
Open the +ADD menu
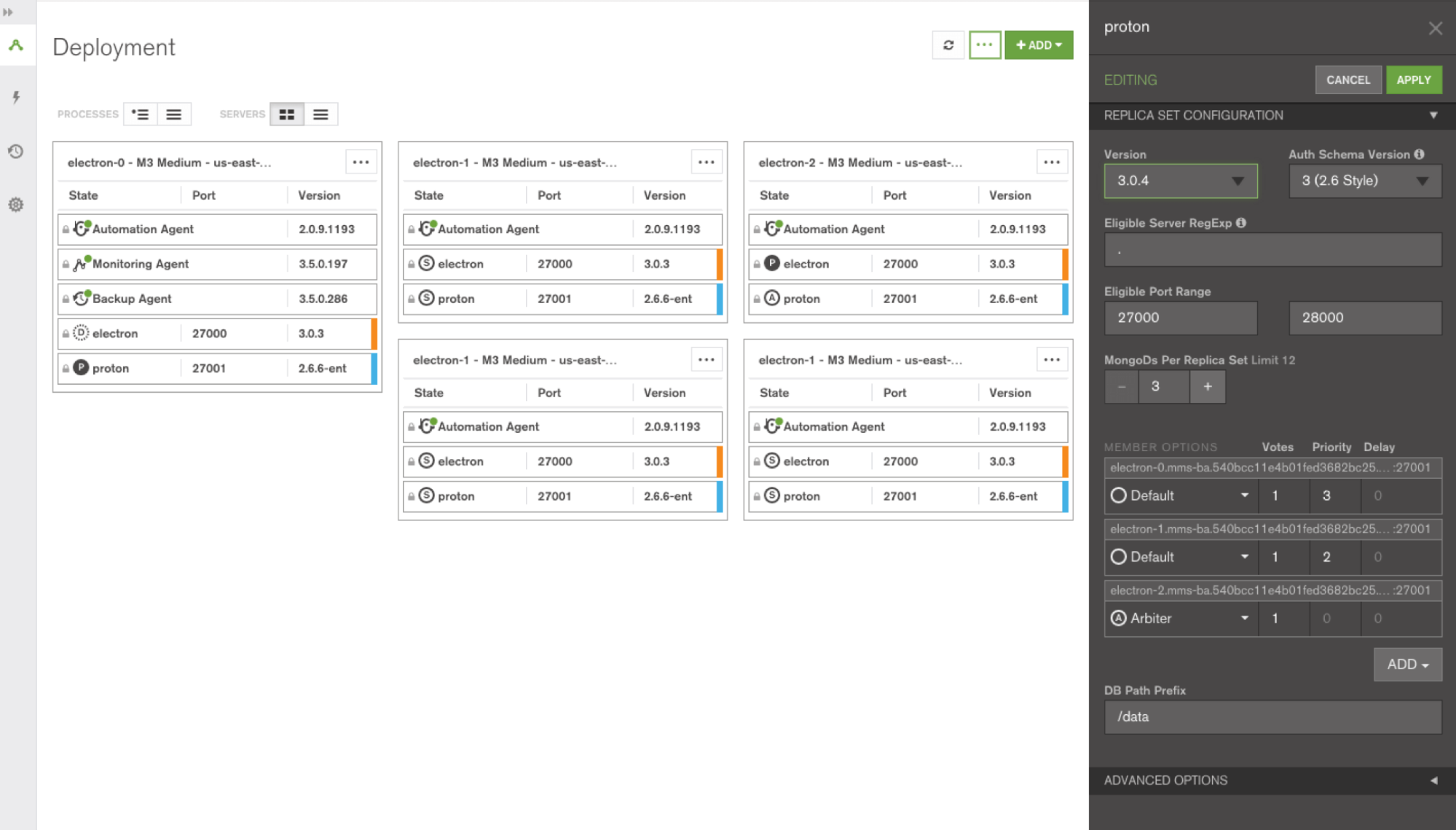coord(1039,44)
